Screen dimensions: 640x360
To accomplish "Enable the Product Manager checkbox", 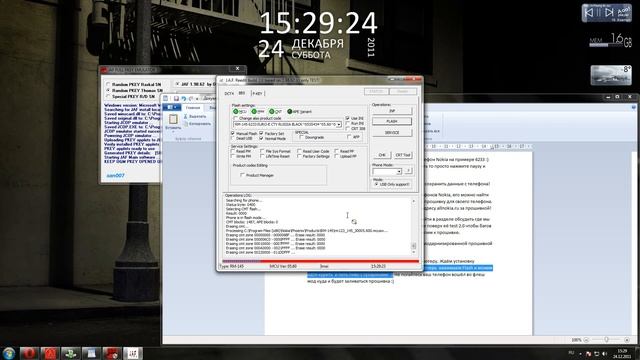I will (x=242, y=175).
